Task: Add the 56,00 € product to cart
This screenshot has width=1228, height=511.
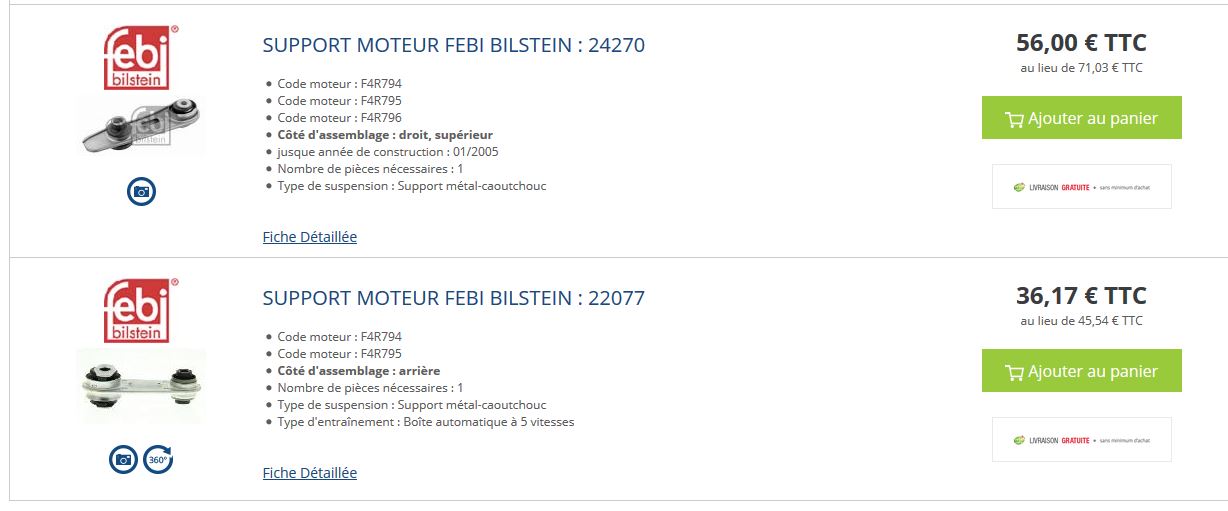Action: [x=1081, y=118]
